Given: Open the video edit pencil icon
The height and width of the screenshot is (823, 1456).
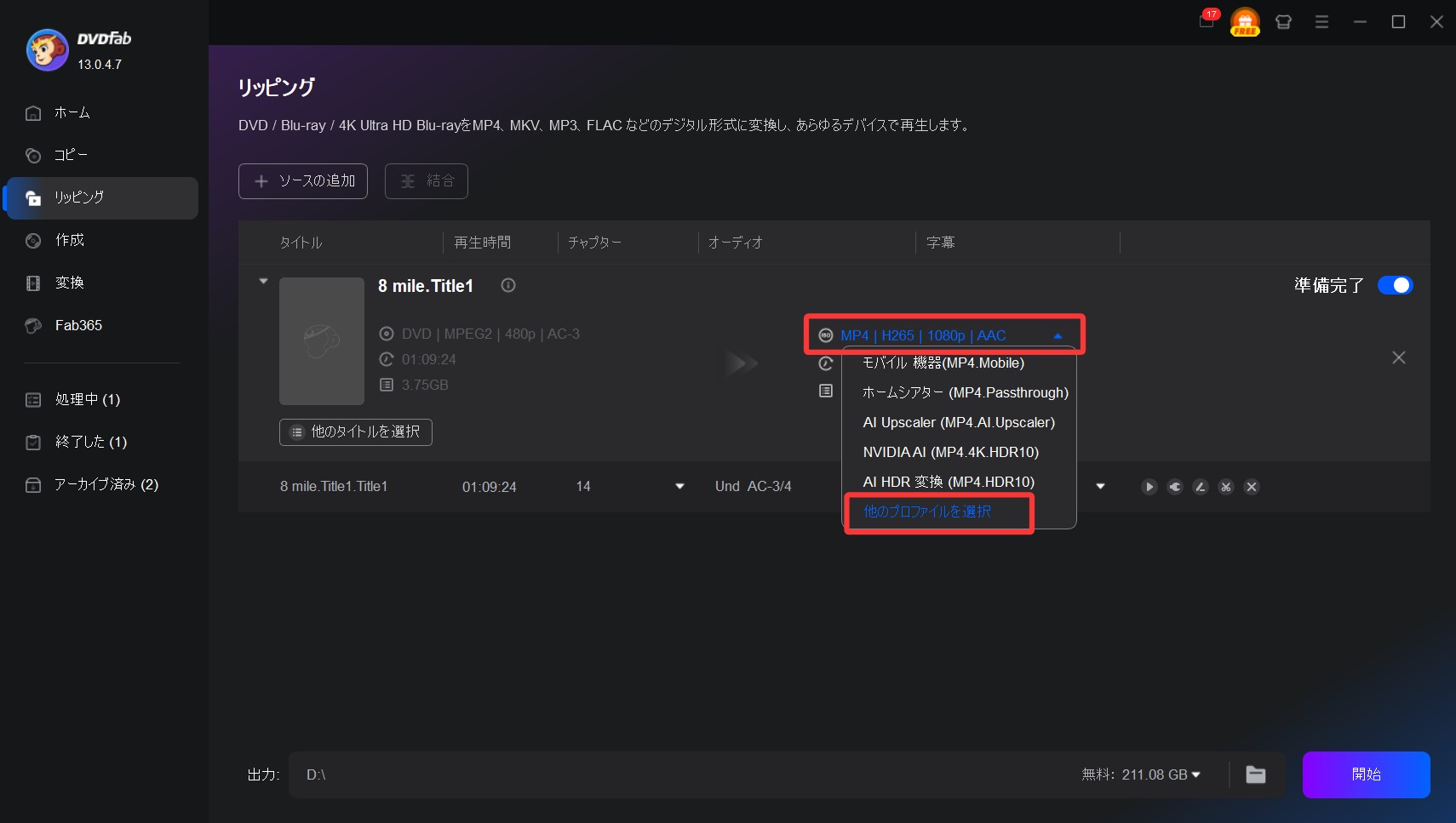Looking at the screenshot, I should point(1201,487).
